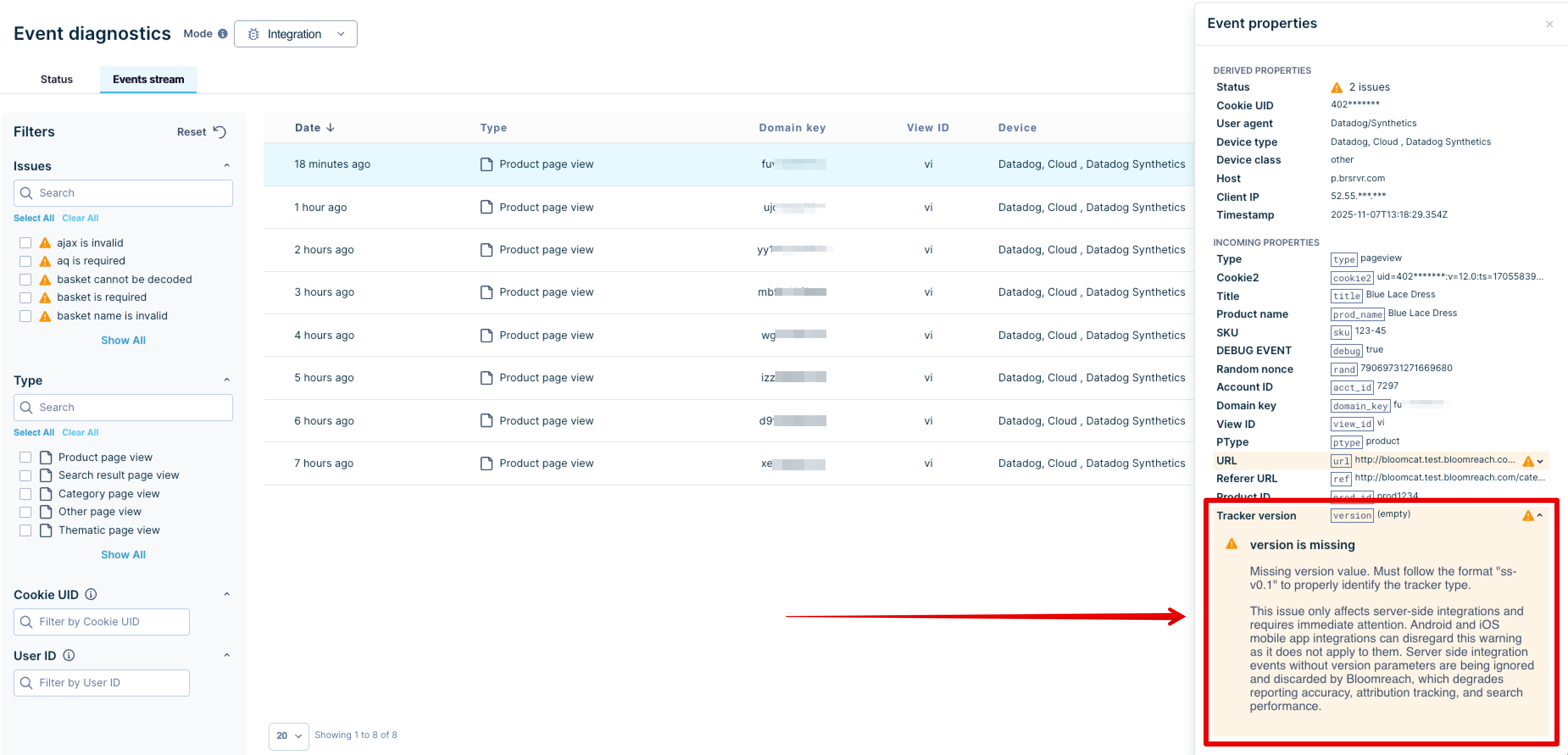
Task: Switch to the Status tab
Action: click(x=56, y=79)
